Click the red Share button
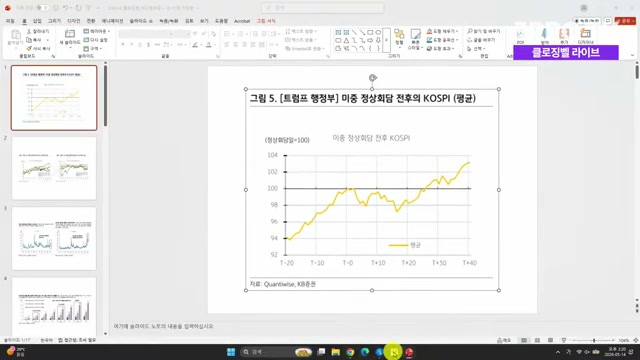Image resolution: width=640 pixels, height=360 pixels. [625, 20]
